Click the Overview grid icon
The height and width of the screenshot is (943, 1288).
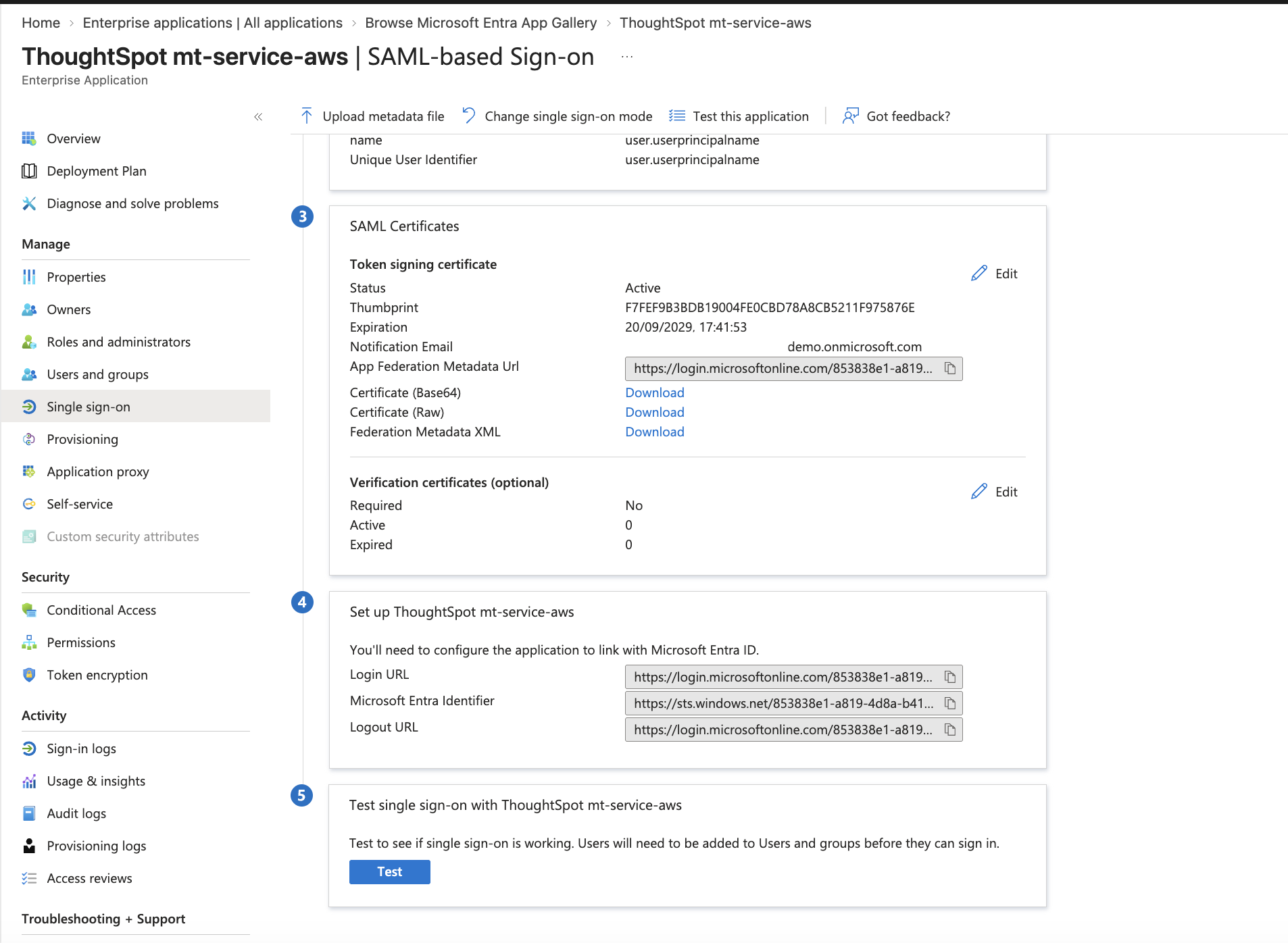pos(29,138)
